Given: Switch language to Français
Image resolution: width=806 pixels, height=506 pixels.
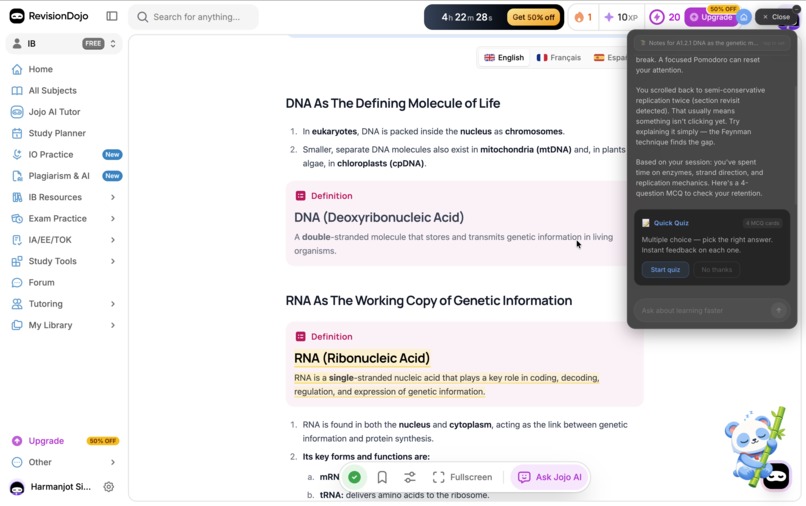Looking at the screenshot, I should tap(558, 58).
